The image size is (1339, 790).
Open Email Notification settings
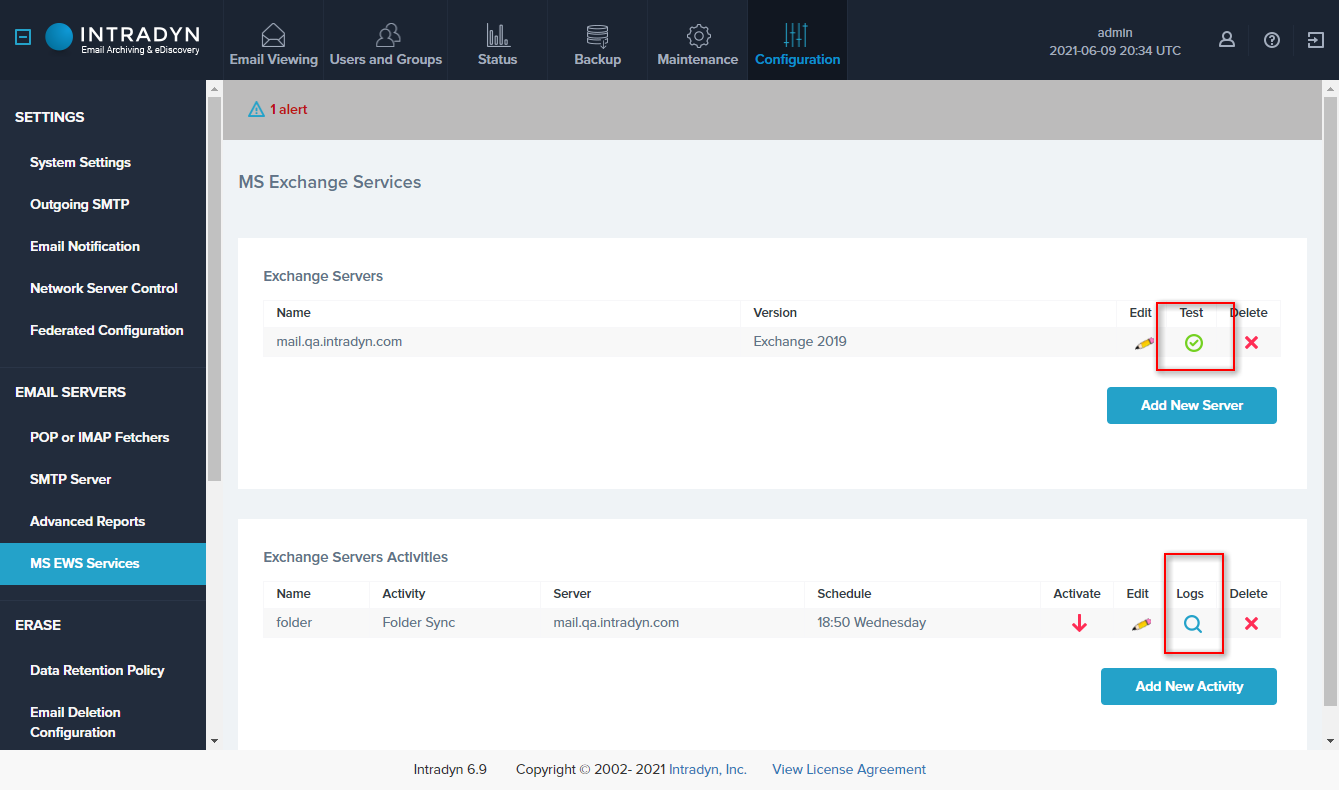[x=85, y=246]
